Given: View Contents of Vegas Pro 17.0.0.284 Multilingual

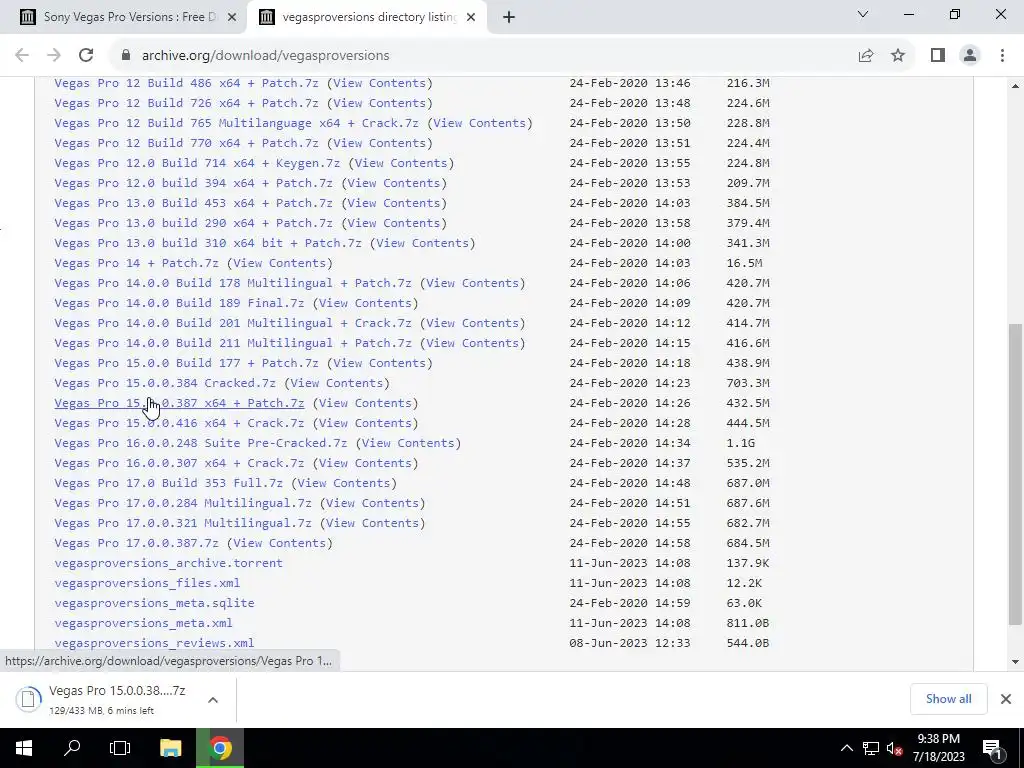Looking at the screenshot, I should click(x=372, y=504).
